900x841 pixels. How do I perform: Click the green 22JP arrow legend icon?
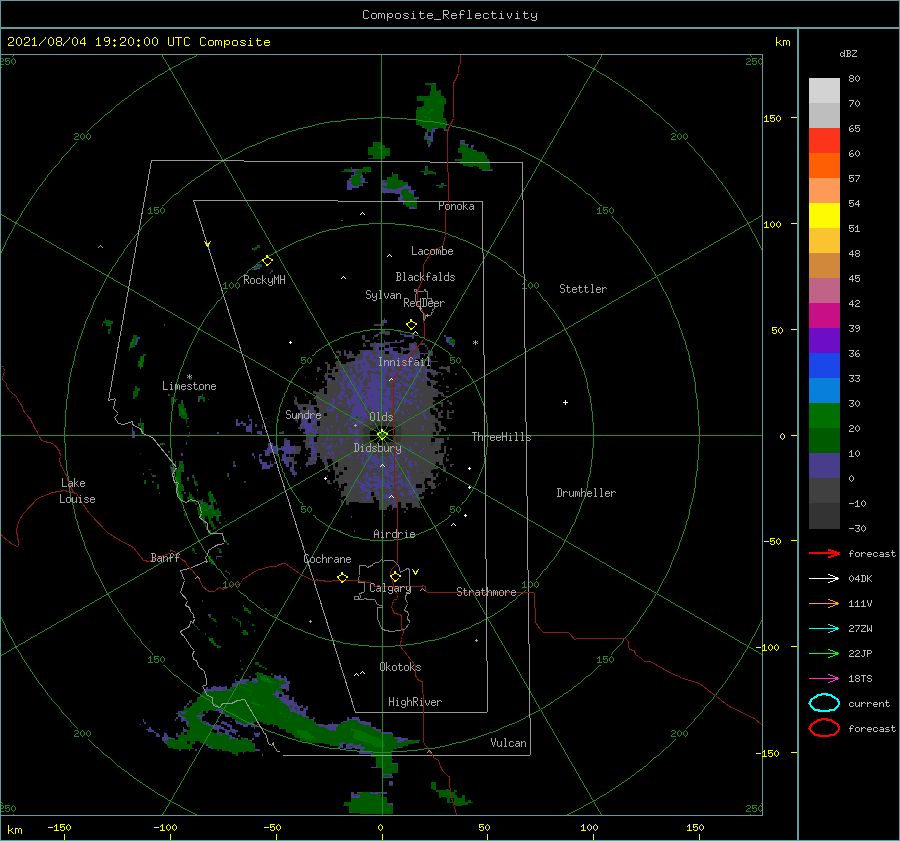[x=824, y=653]
